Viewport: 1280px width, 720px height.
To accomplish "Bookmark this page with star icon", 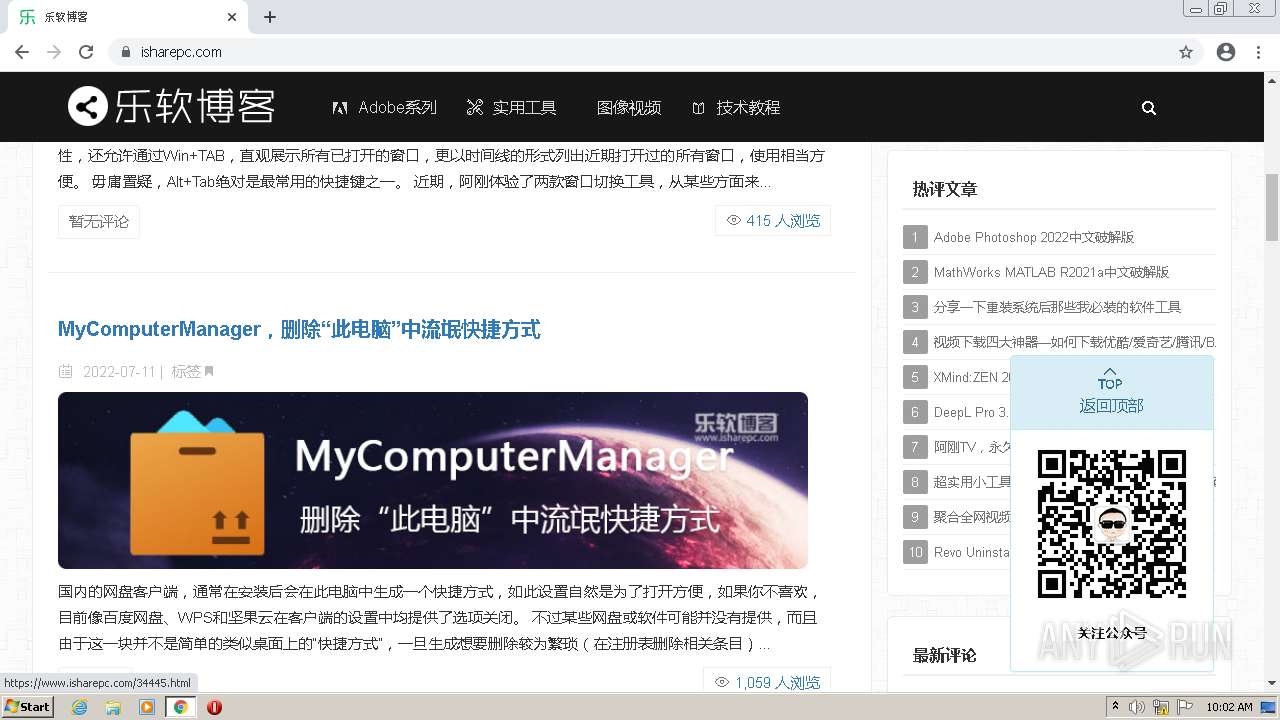I will coord(1186,52).
